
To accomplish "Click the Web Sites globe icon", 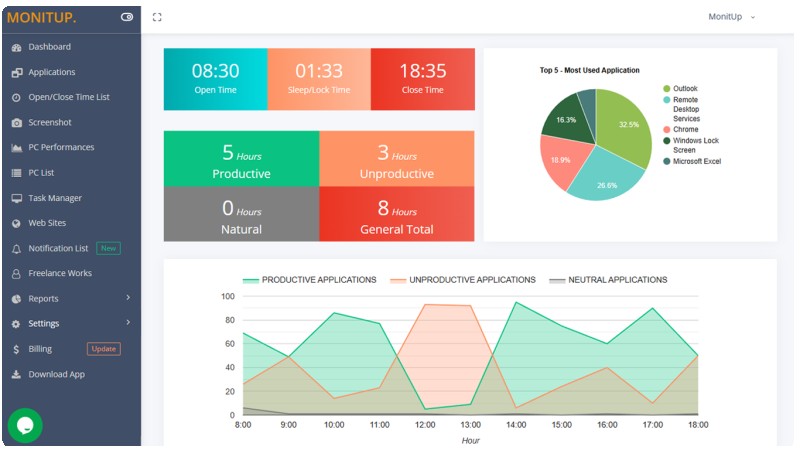I will tap(16, 223).
